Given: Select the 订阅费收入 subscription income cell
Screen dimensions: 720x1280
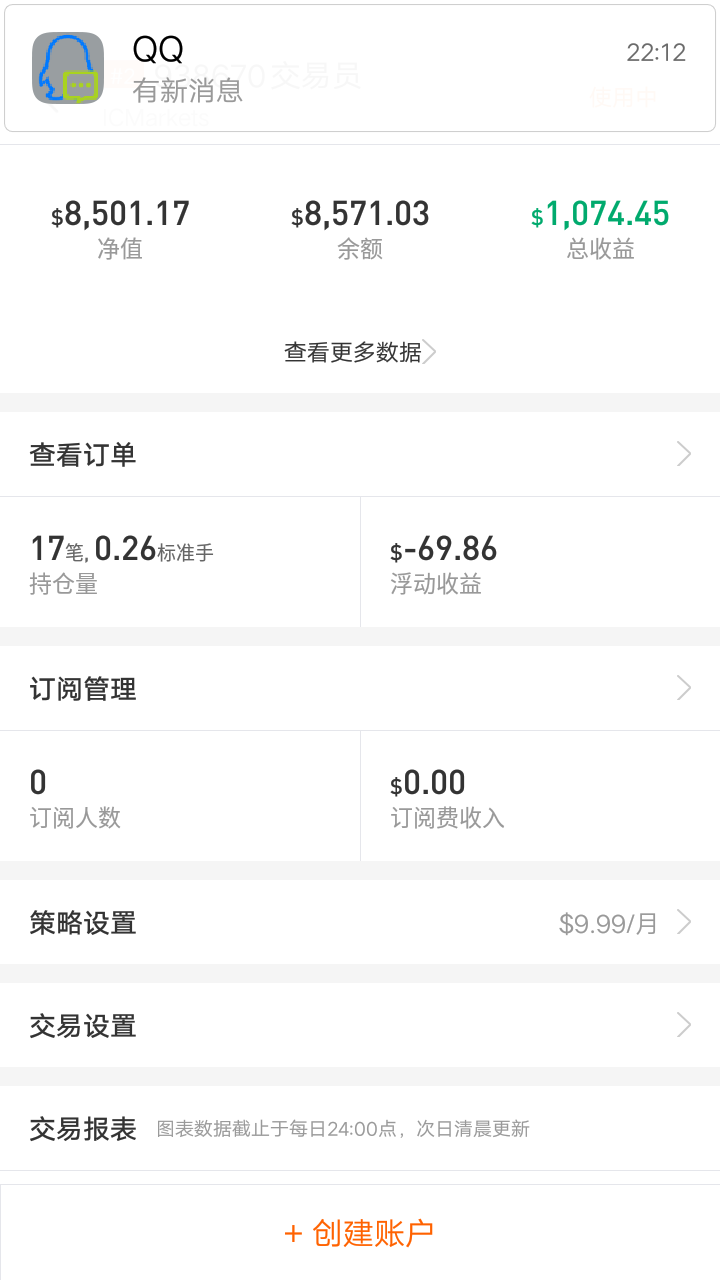Looking at the screenshot, I should coord(540,797).
